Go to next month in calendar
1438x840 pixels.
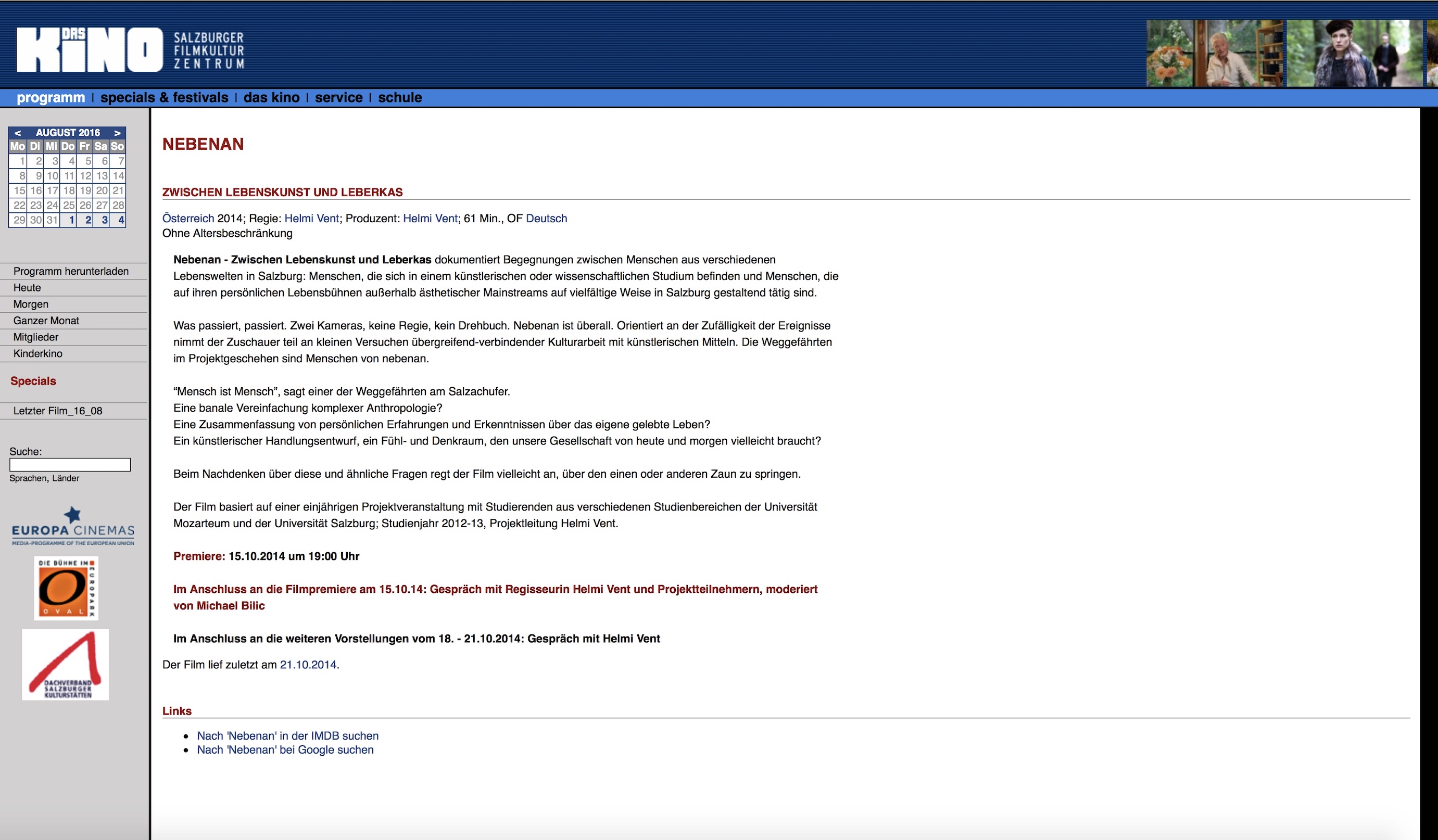pos(117,133)
